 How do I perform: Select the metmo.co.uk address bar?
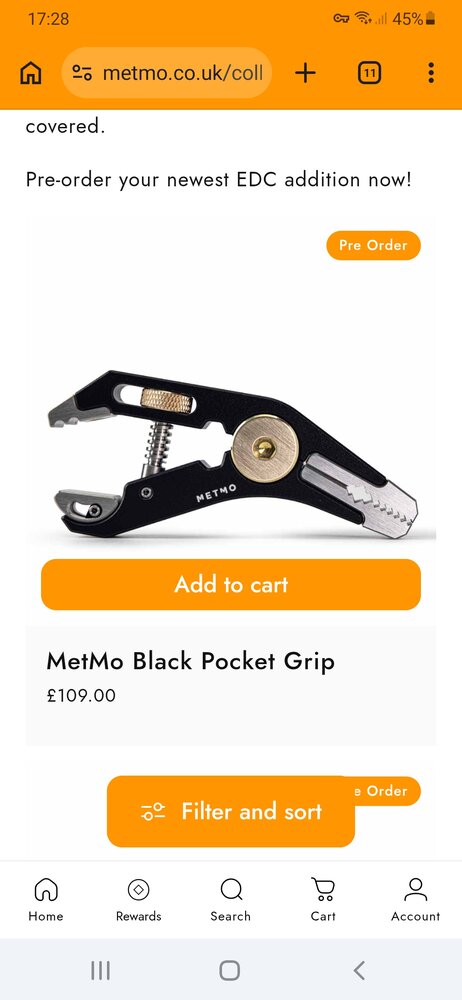tap(167, 73)
